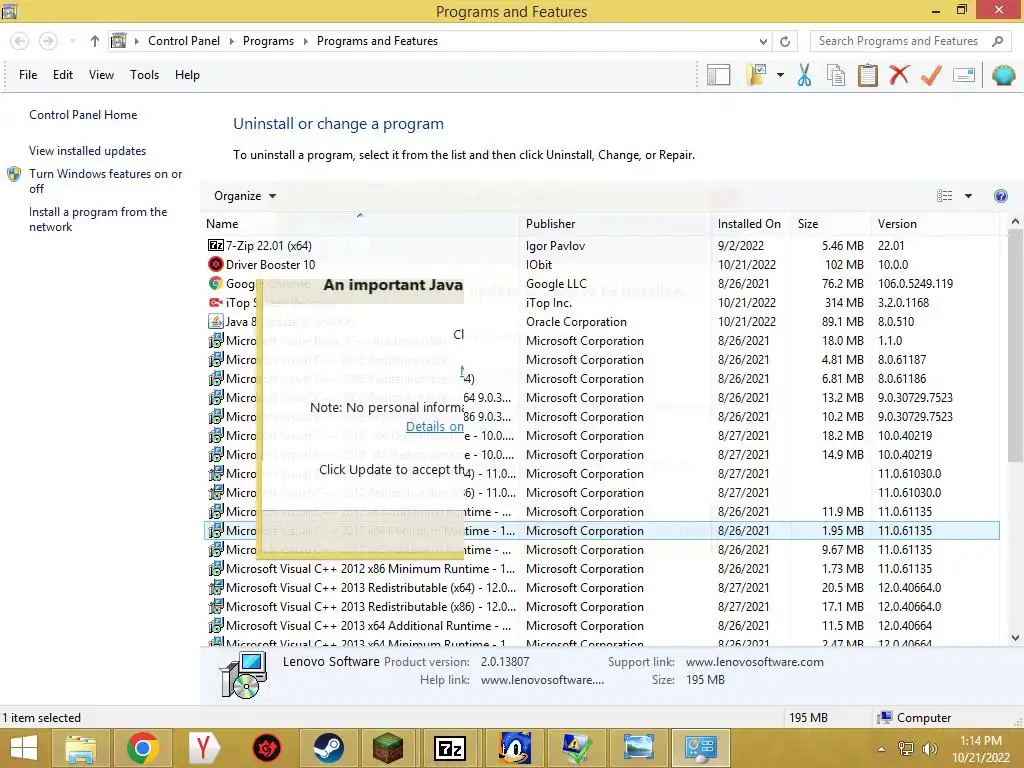Select 7-Zip 22.01 (x64) row
The width and height of the screenshot is (1024, 768).
pyautogui.click(x=601, y=246)
